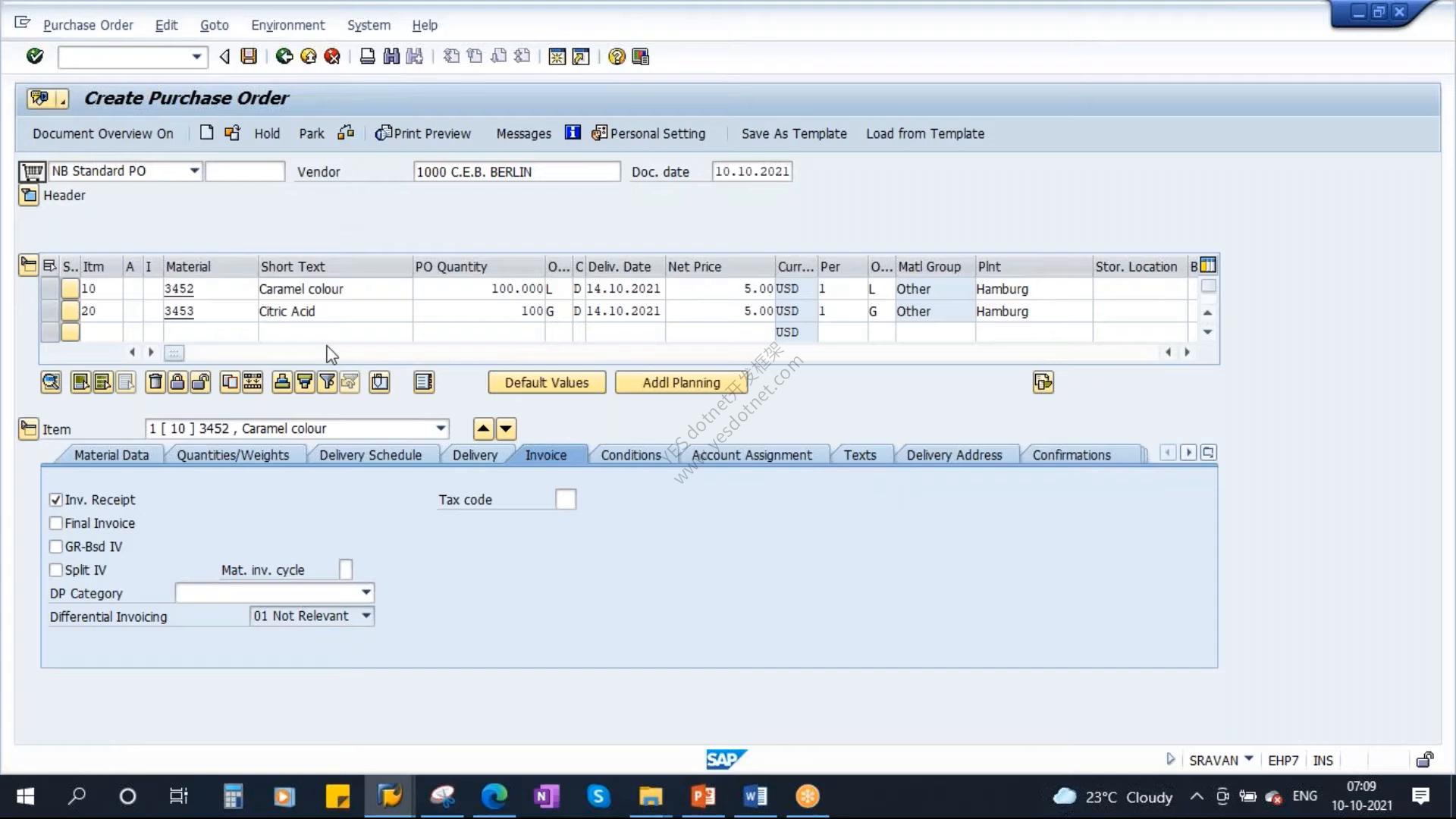Click the Unblock item open-lock icon

(200, 382)
